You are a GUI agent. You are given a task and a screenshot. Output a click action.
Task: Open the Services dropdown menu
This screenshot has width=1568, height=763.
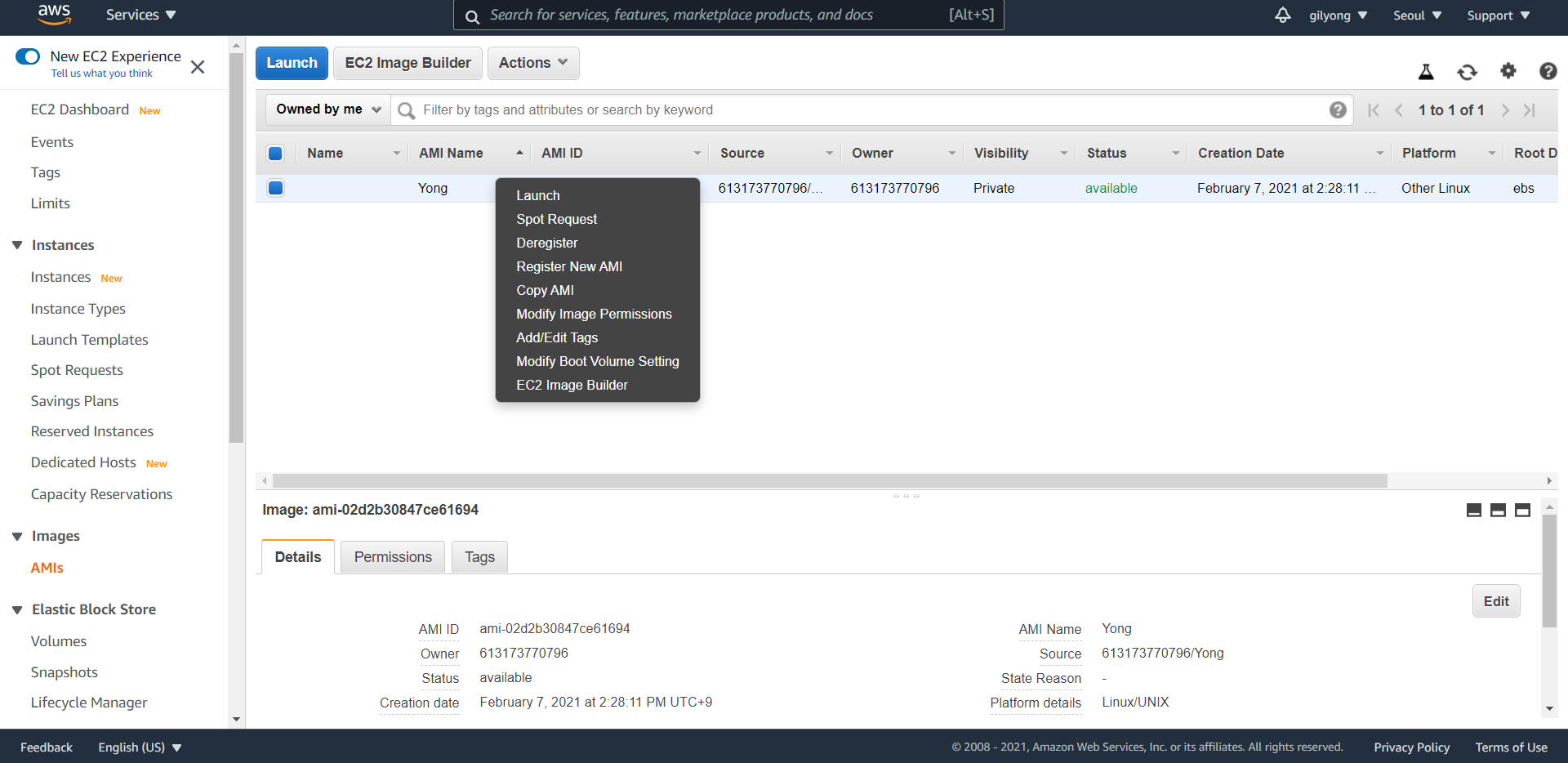(140, 15)
